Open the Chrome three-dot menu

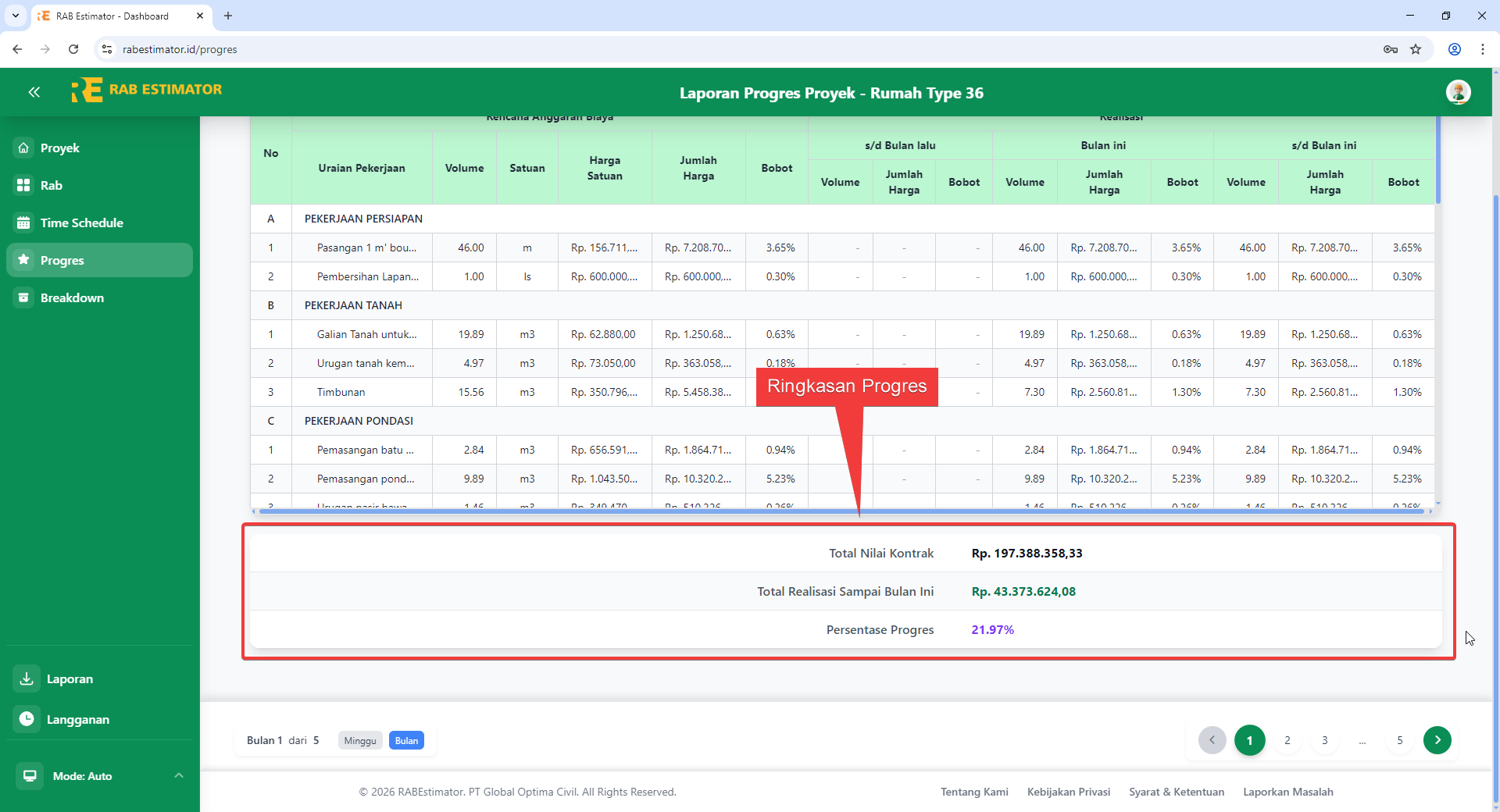pyautogui.click(x=1482, y=49)
